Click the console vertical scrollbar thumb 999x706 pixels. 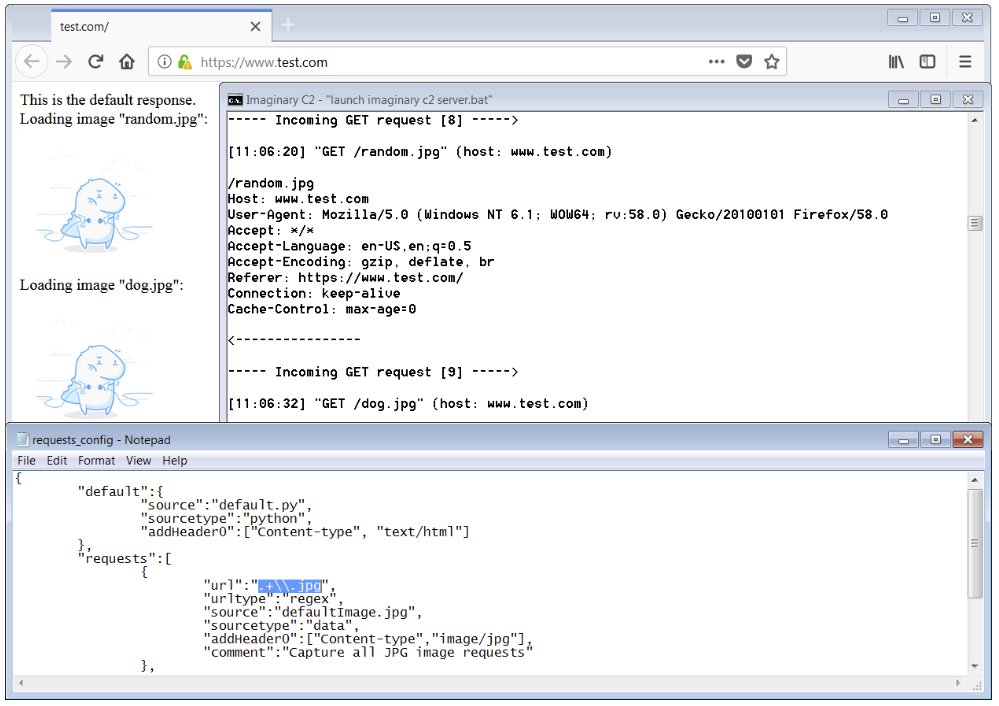[x=974, y=223]
